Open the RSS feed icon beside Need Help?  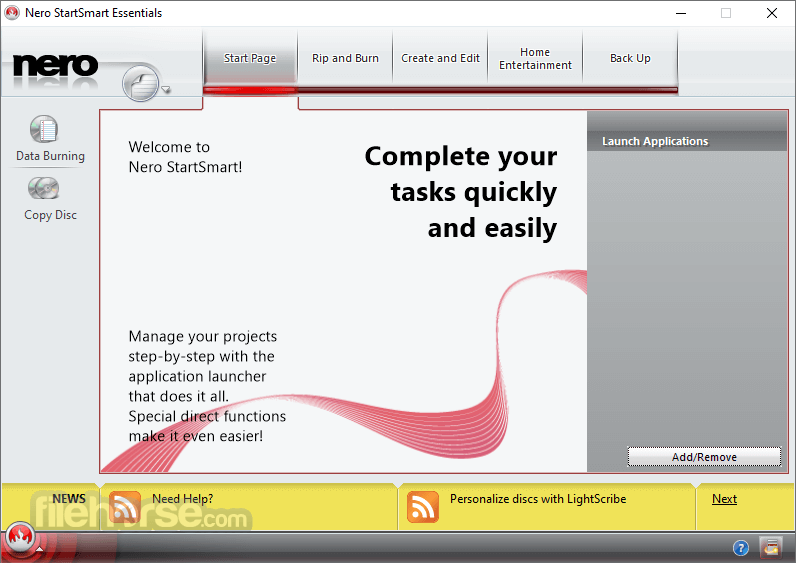coord(124,507)
